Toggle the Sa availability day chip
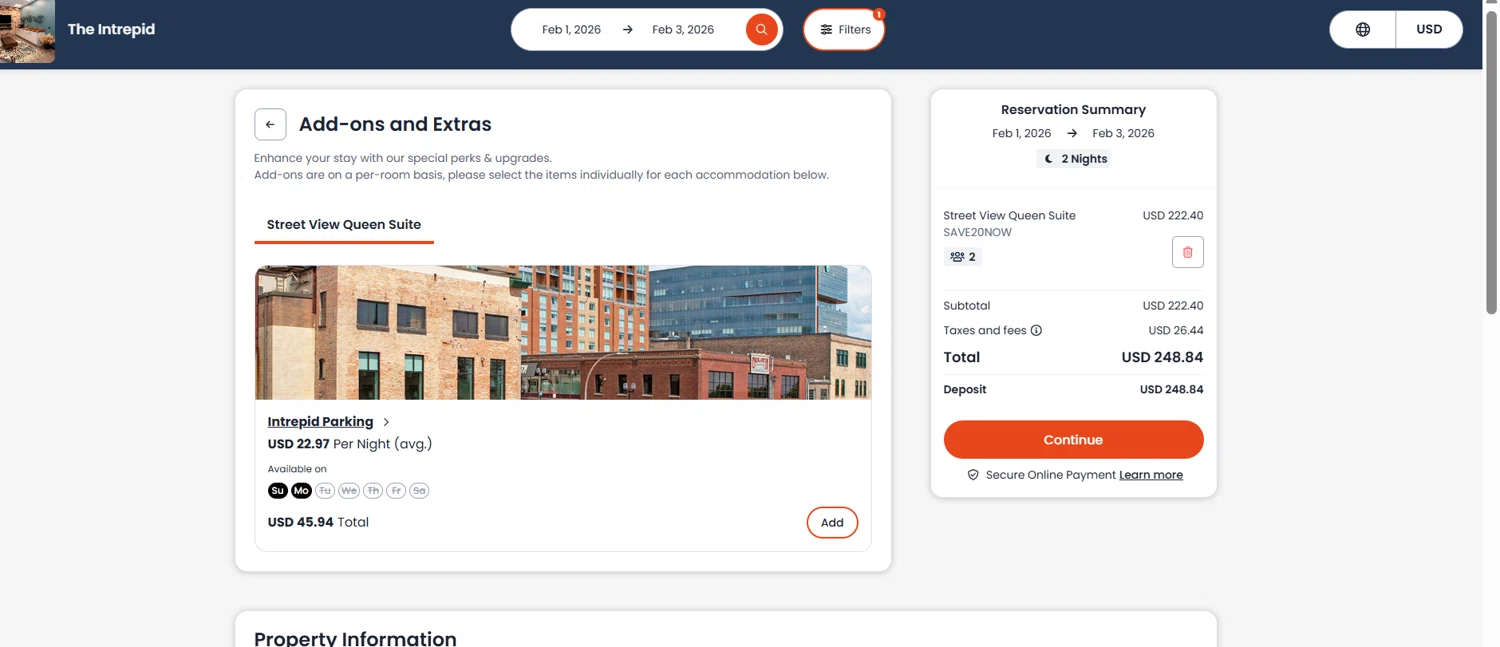Screen dimensions: 1500x647 pyautogui.click(x=419, y=491)
